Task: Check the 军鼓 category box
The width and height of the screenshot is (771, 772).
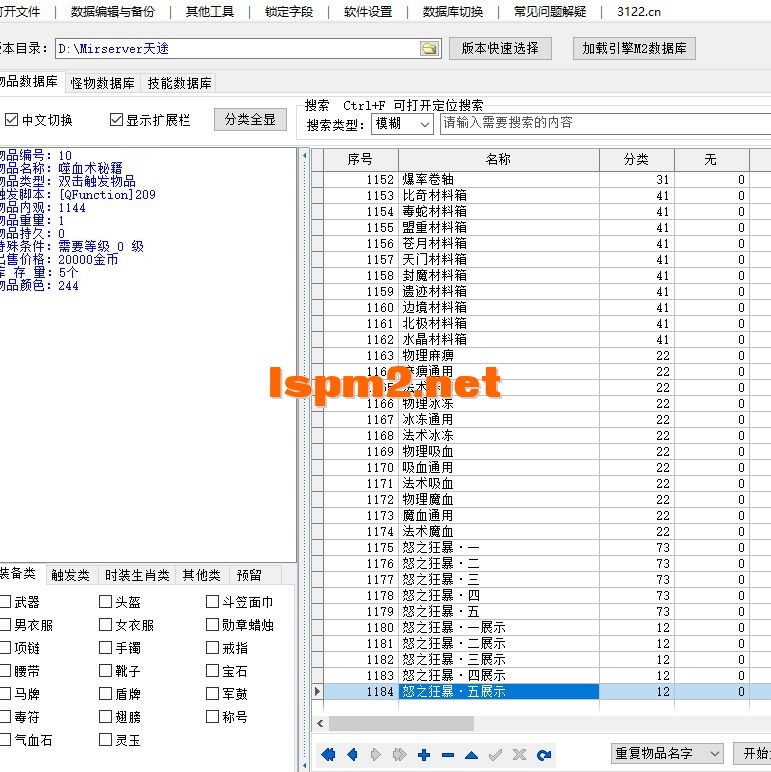Action: 212,694
